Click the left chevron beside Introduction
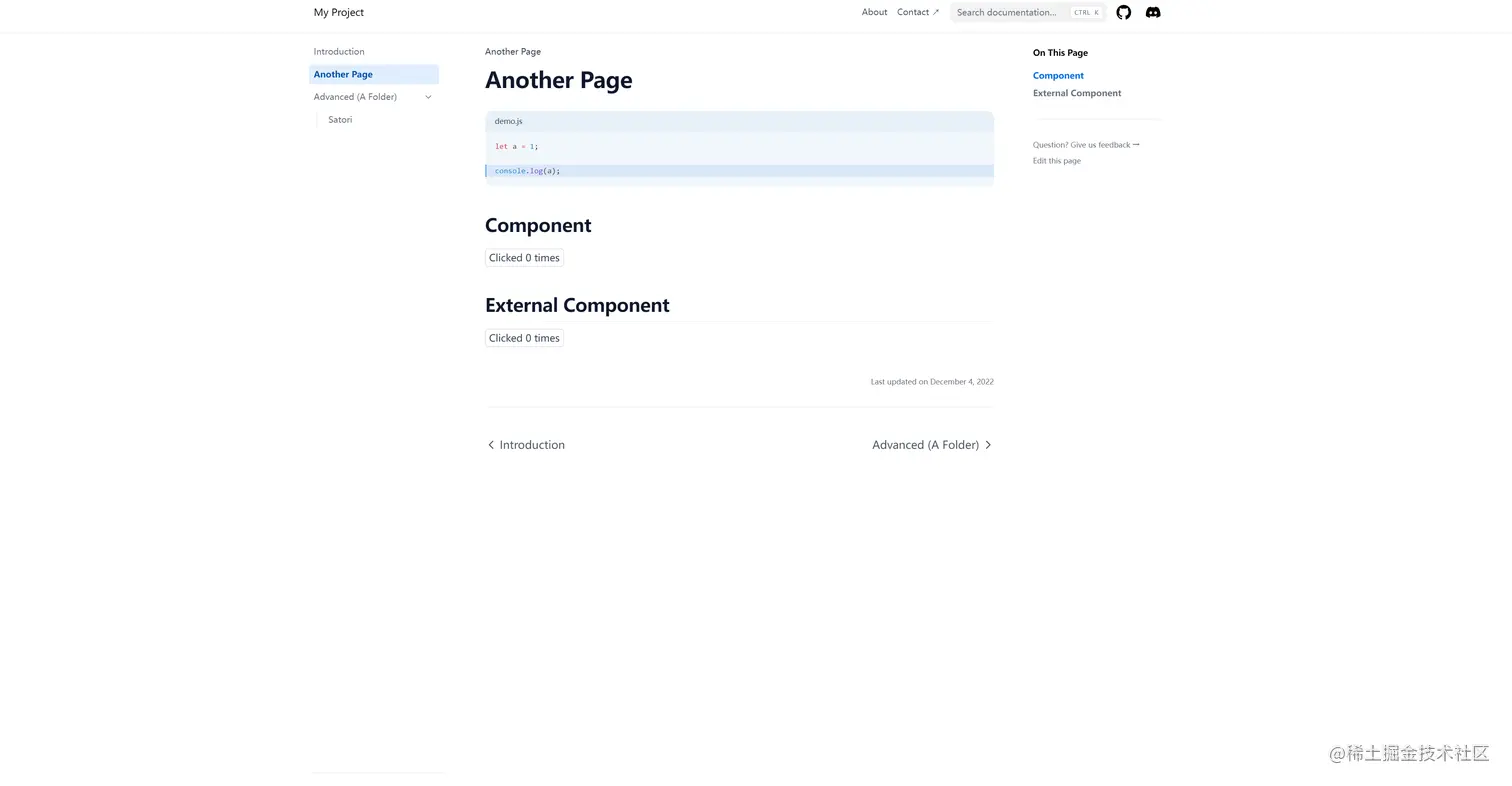The height and width of the screenshot is (786, 1512). pyautogui.click(x=491, y=445)
